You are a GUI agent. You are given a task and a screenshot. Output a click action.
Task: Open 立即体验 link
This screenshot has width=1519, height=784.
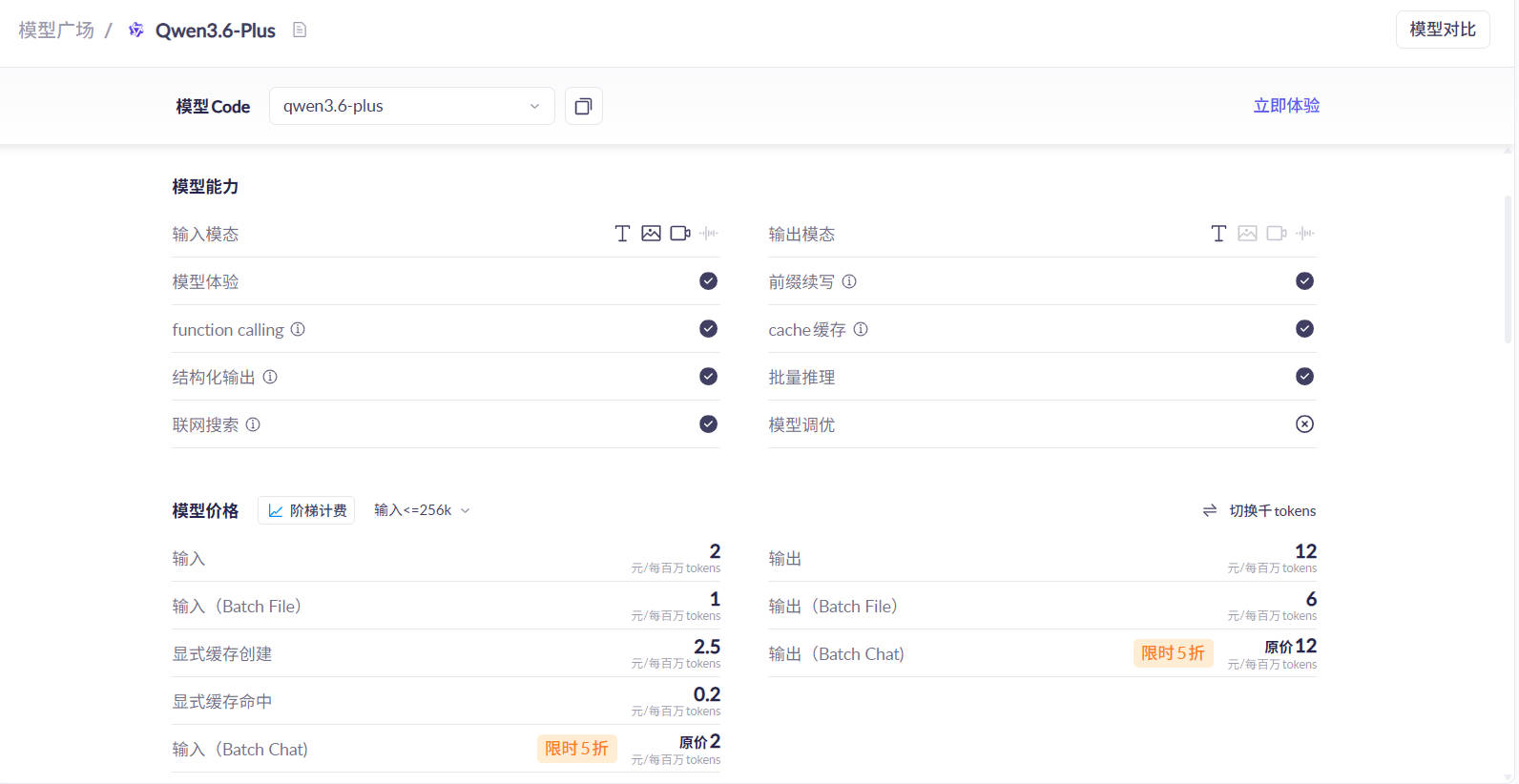click(x=1286, y=106)
